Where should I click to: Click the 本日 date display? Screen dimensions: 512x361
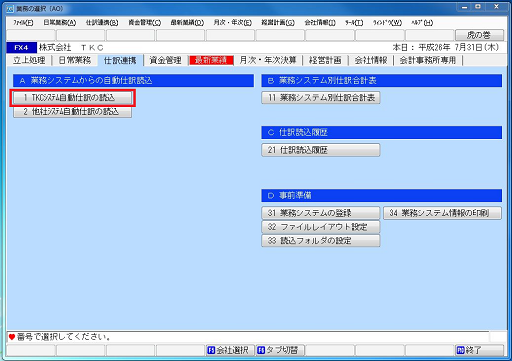[x=446, y=47]
